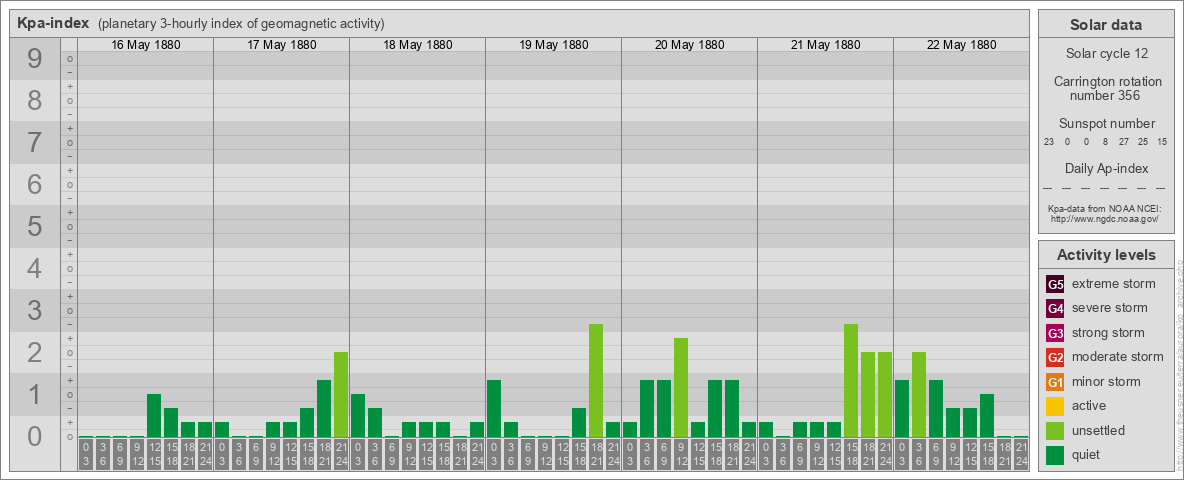
Task: Click the G4 severe storm badge
Action: coord(1055,309)
